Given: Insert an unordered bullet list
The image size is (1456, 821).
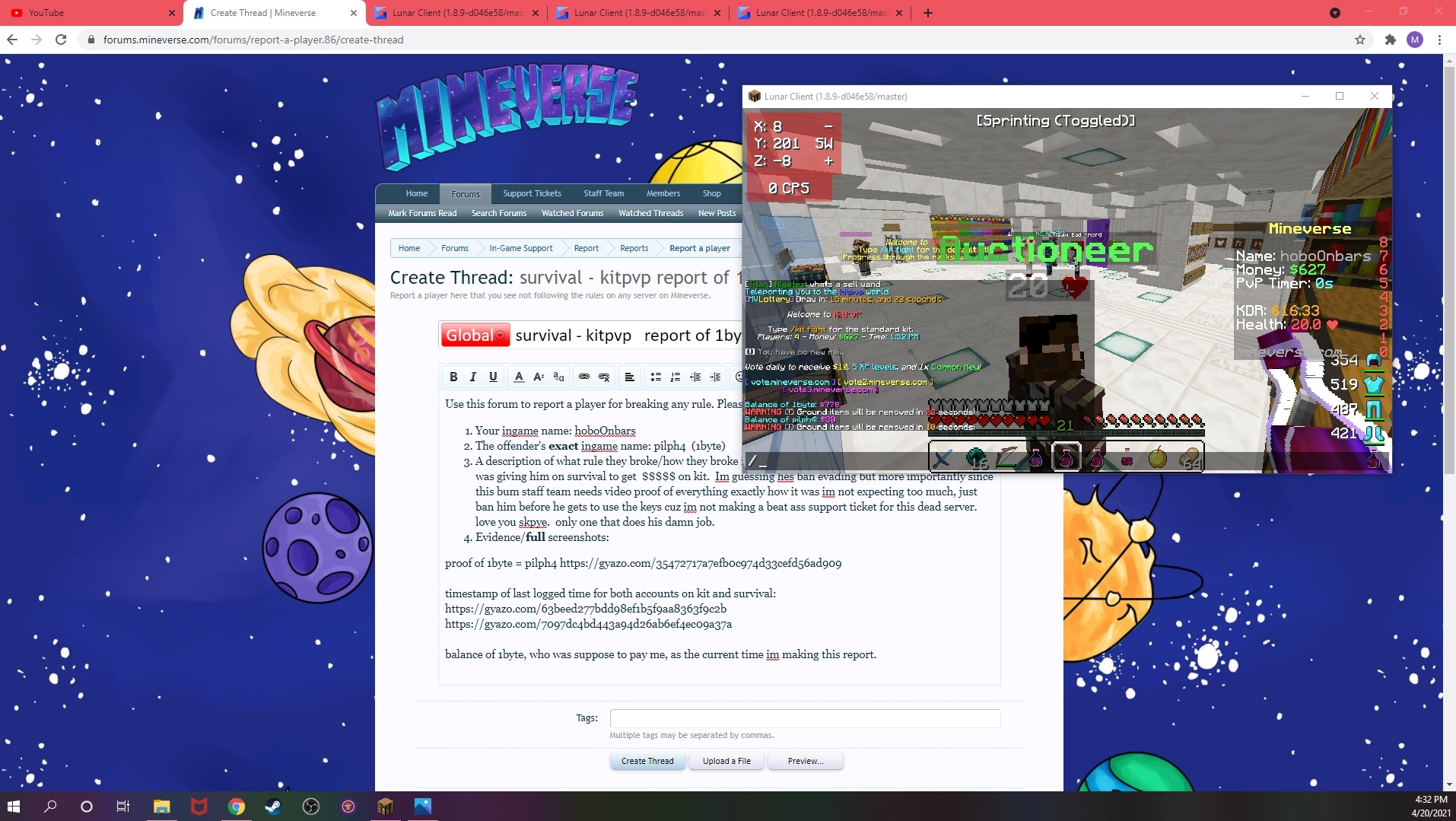Looking at the screenshot, I should pos(656,377).
